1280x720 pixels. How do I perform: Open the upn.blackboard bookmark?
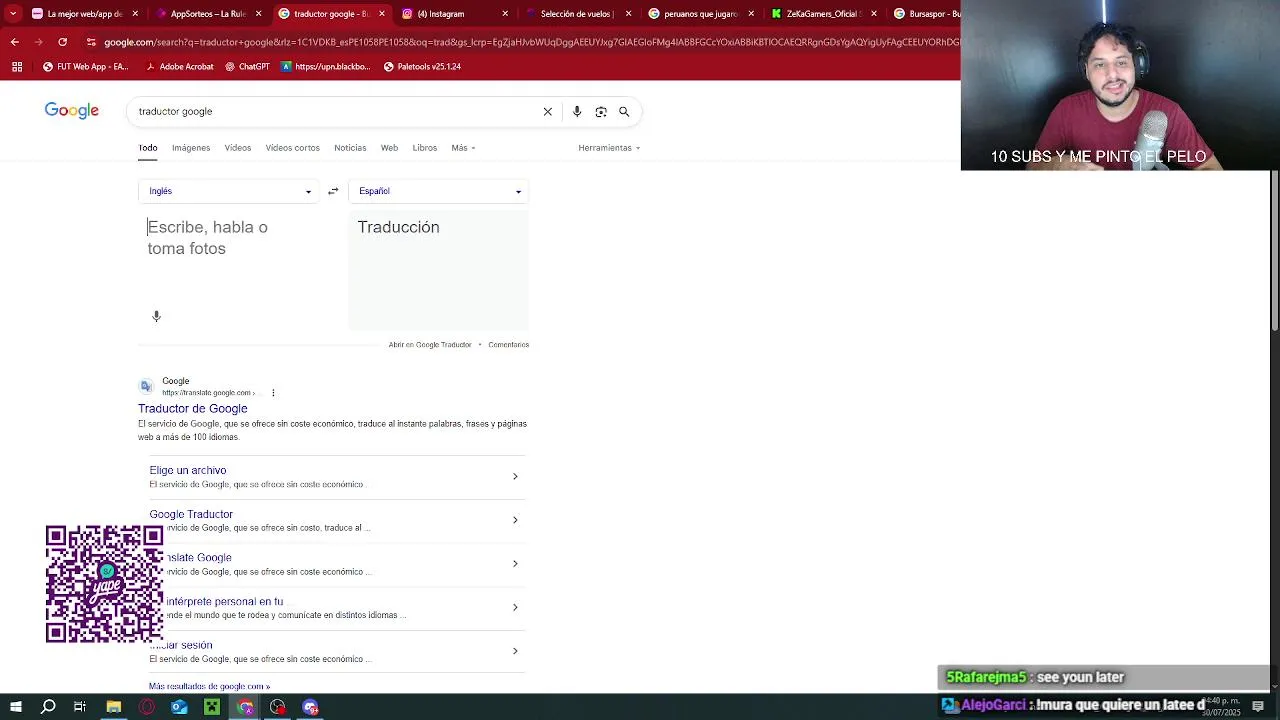point(326,67)
